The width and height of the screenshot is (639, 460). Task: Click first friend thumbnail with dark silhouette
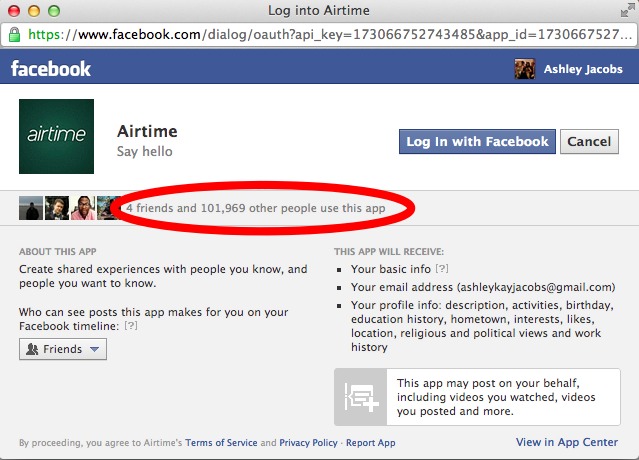(x=31, y=208)
